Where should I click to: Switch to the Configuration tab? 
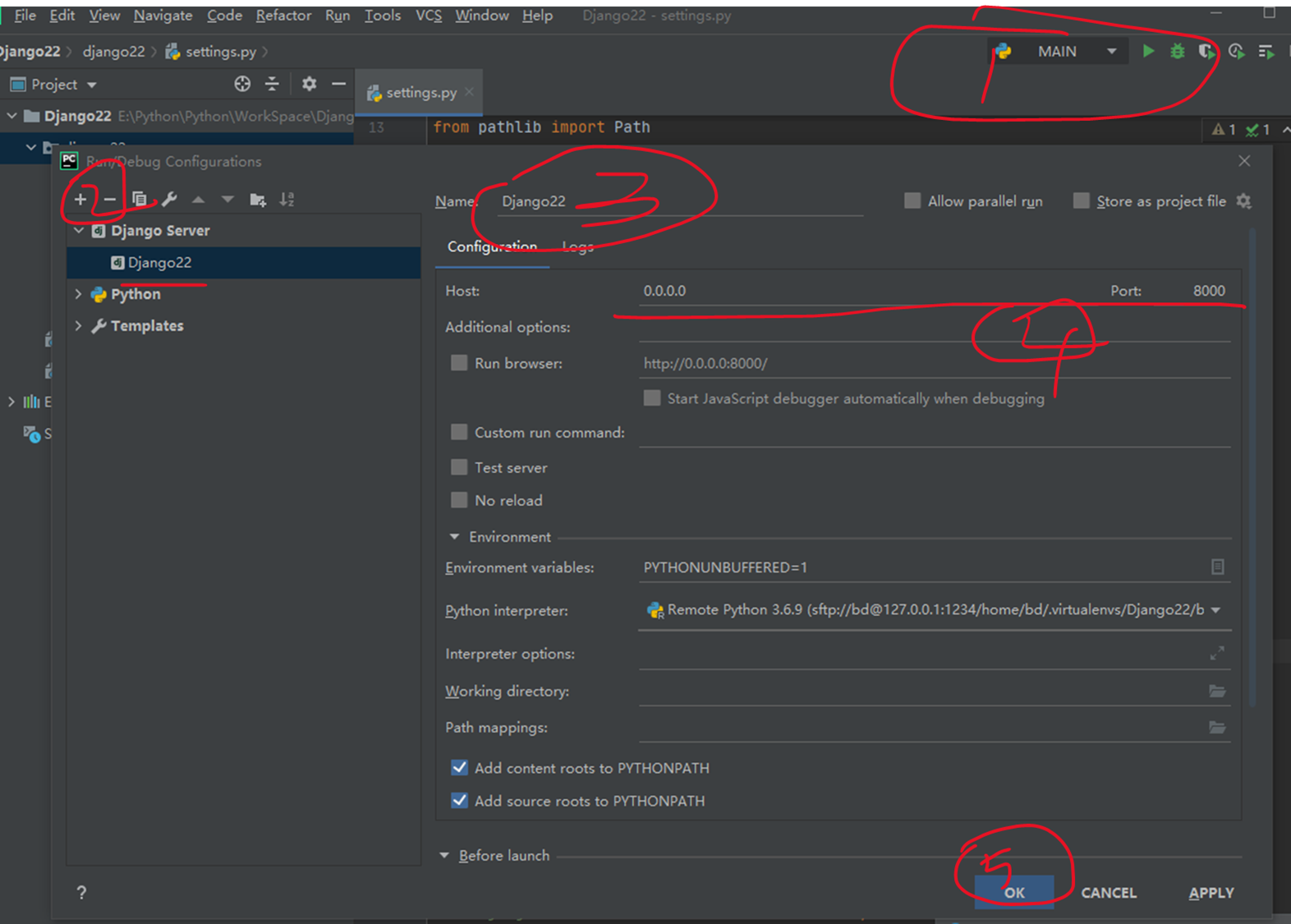coord(492,246)
